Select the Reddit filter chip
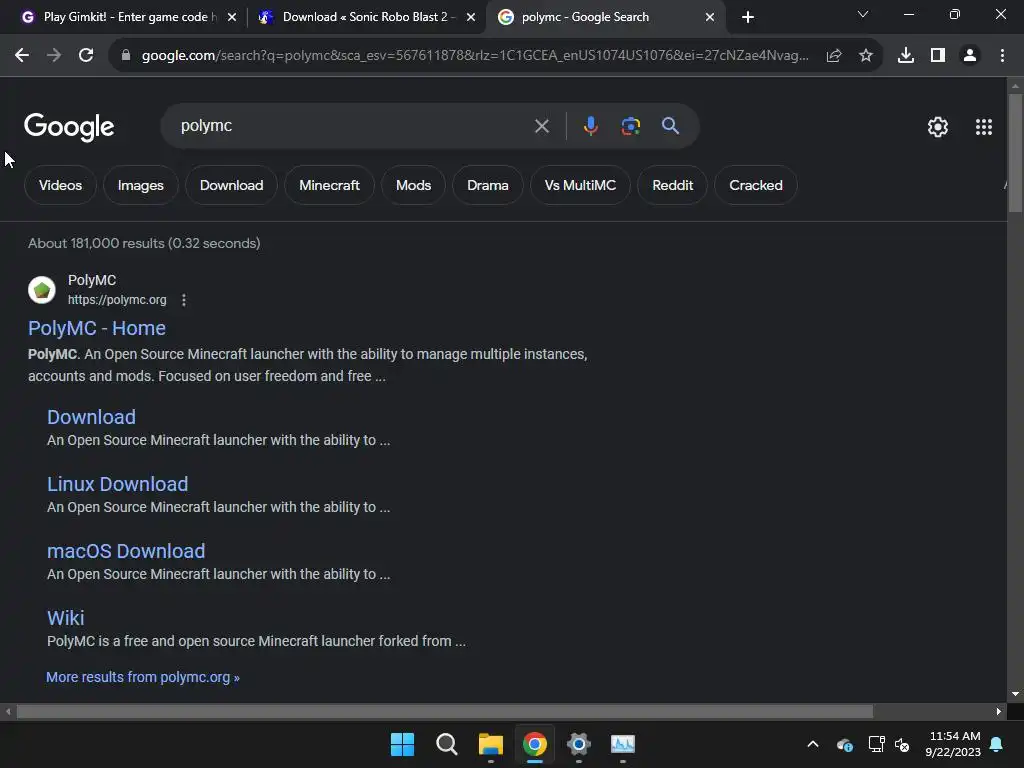 click(x=673, y=185)
